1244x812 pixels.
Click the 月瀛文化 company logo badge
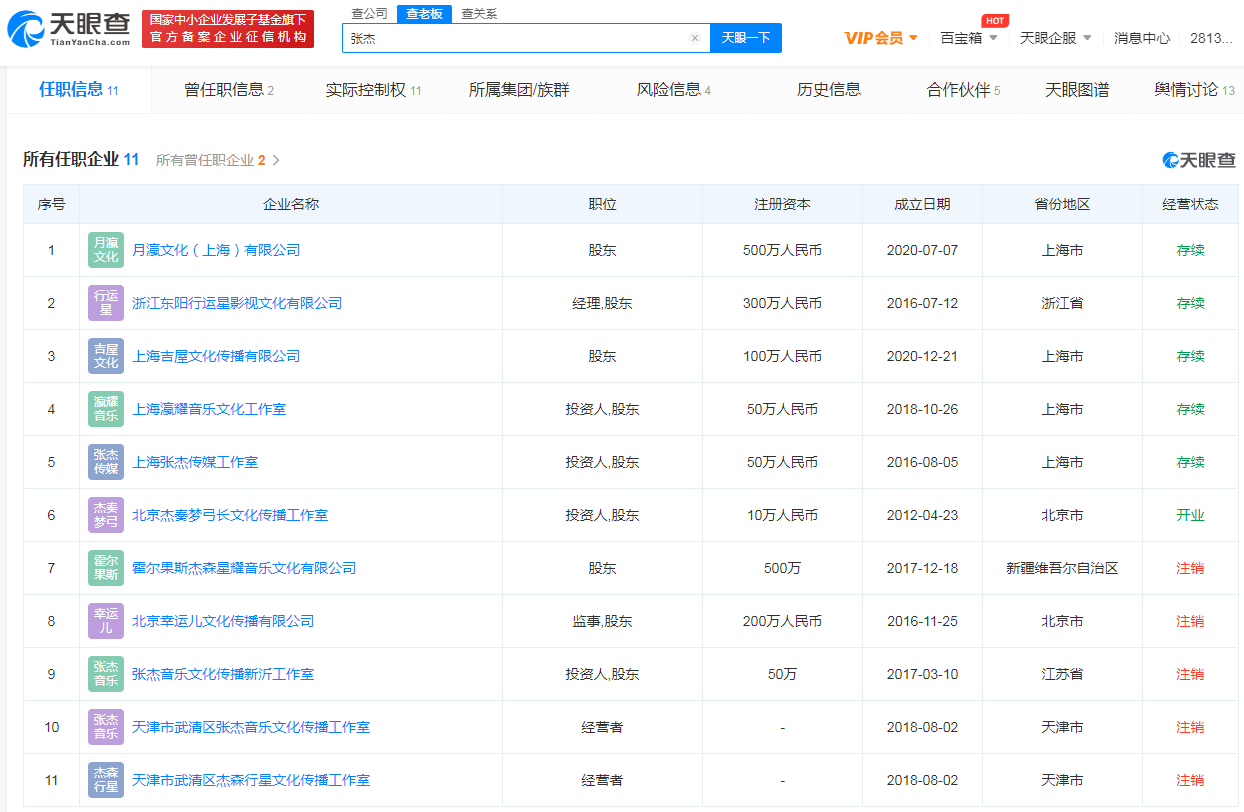[x=106, y=250]
